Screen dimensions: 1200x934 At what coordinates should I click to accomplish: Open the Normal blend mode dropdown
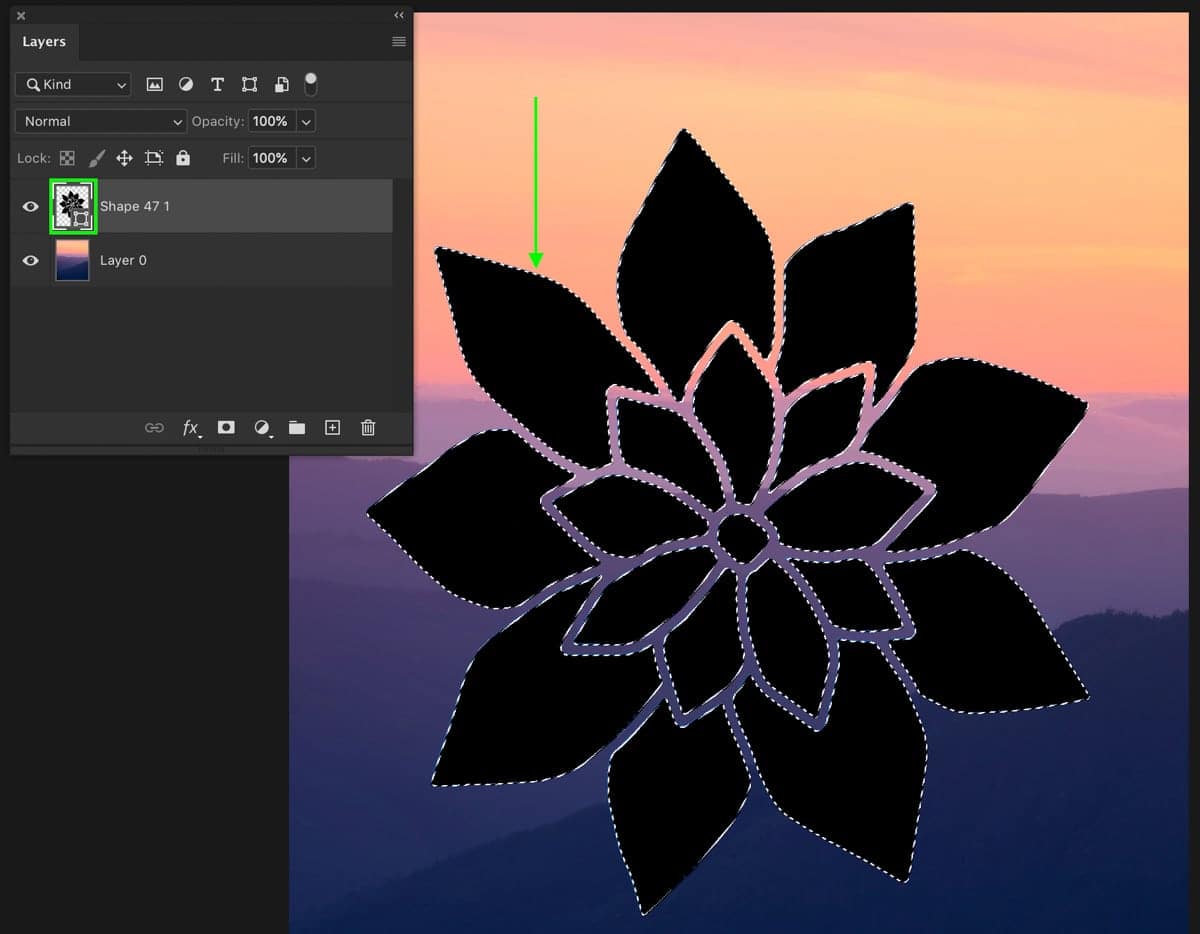pos(101,121)
